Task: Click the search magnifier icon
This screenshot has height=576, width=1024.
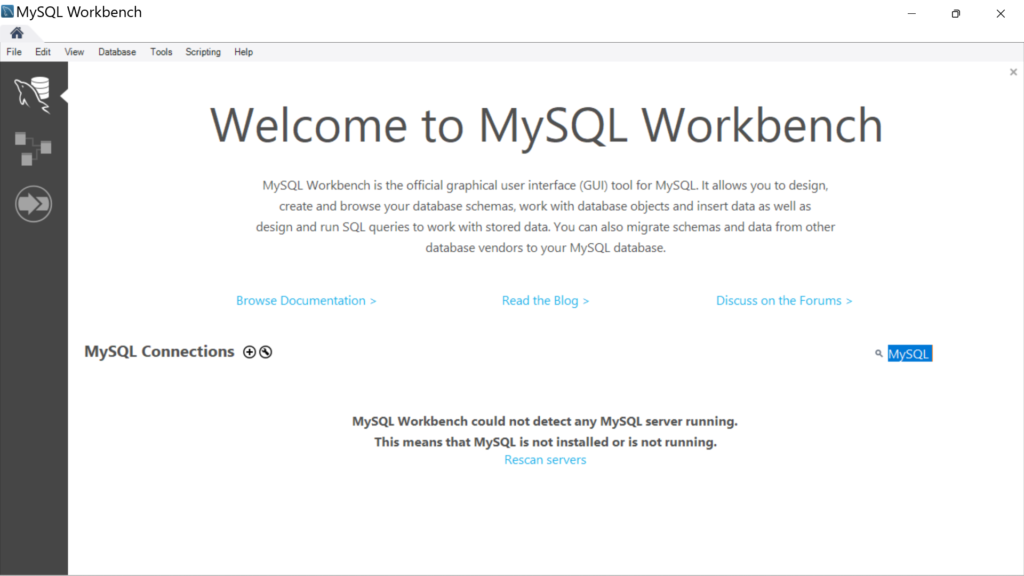Action: 878,353
